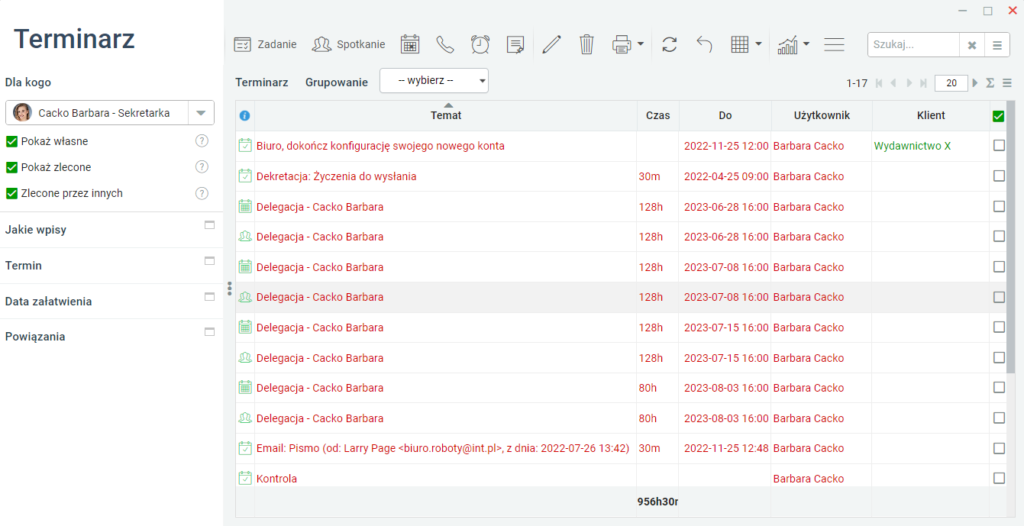Screen dimensions: 1024x526
Task: Click the phone call icon
Action: point(445,44)
